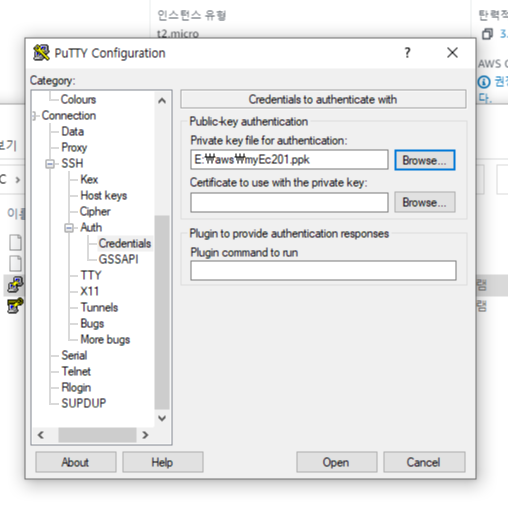Open X11 settings
508x509 pixels.
pyautogui.click(x=89, y=291)
